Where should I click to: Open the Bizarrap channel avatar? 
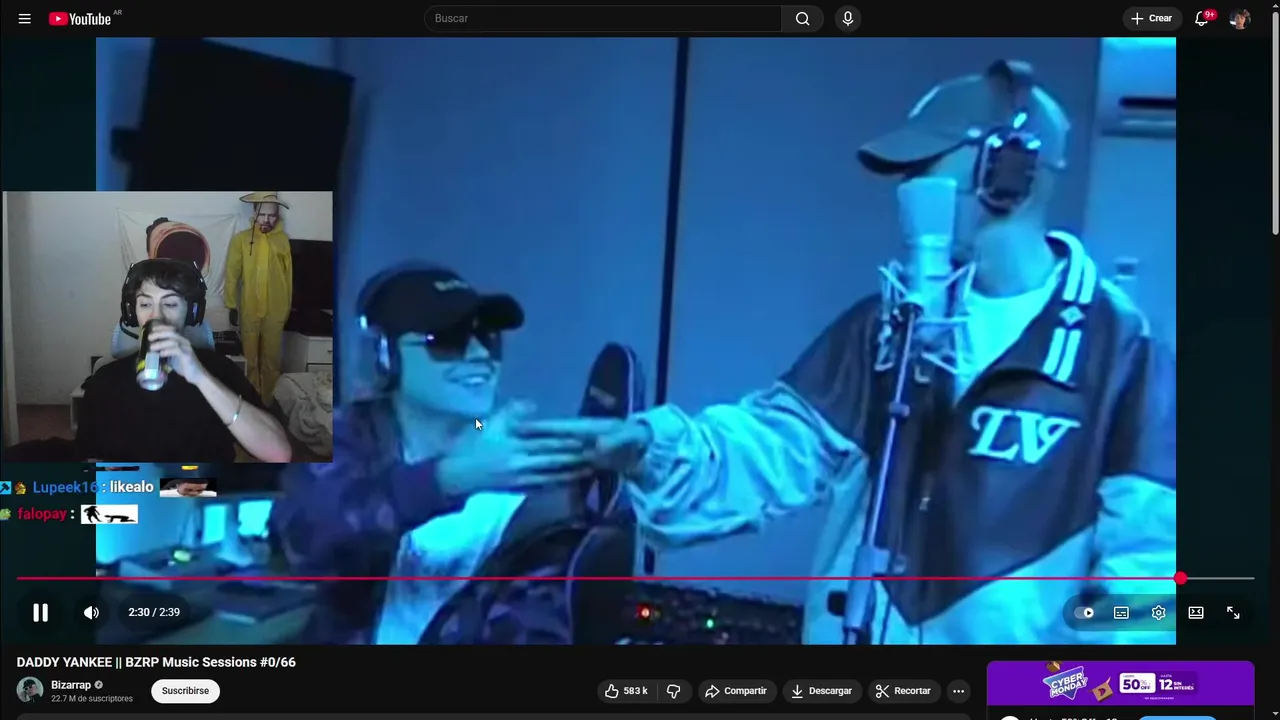click(30, 690)
